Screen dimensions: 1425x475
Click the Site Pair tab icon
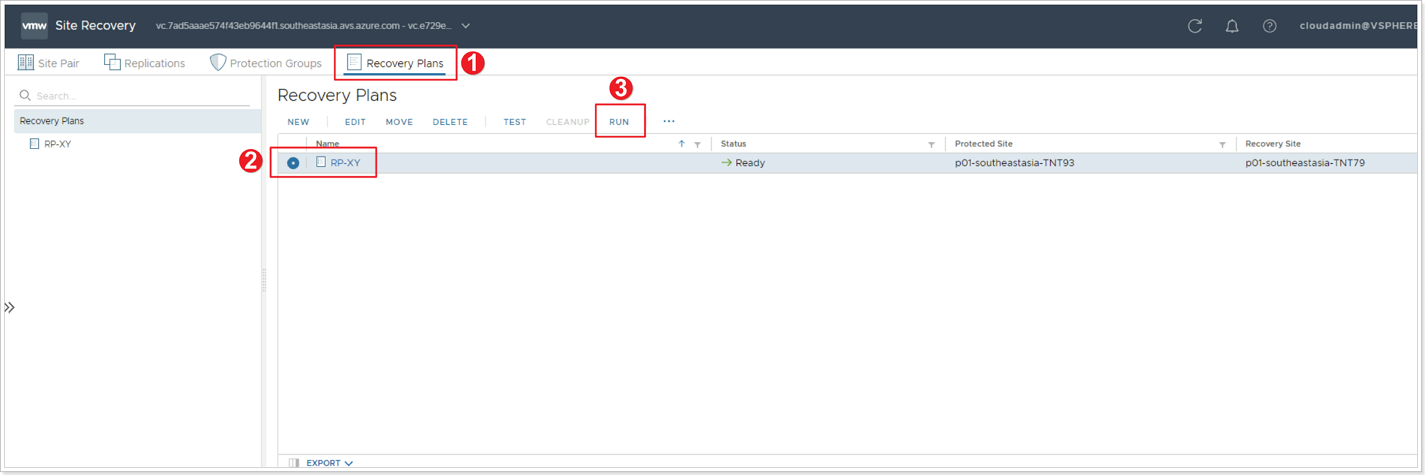pos(26,63)
